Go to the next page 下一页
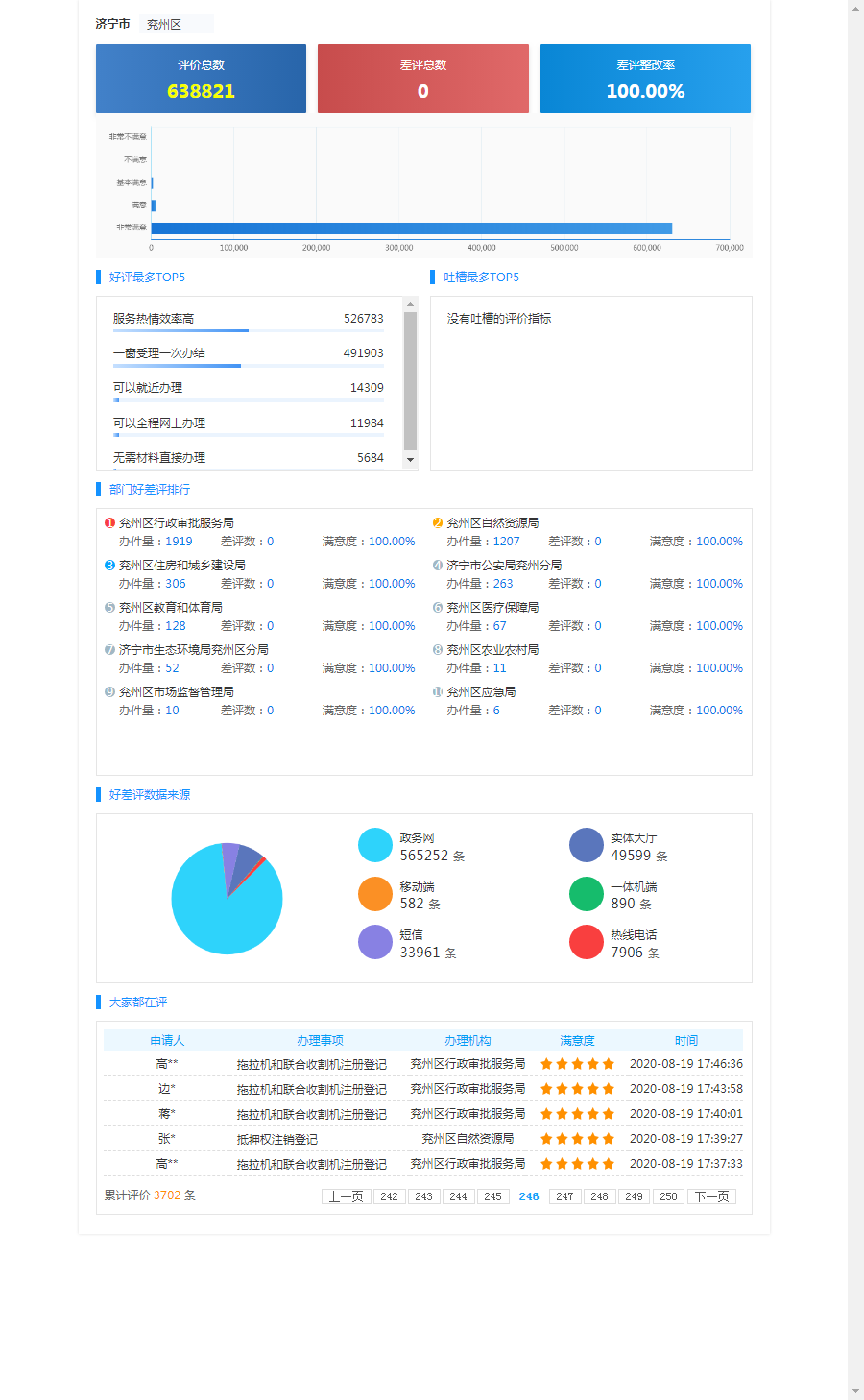This screenshot has width=864, height=1400. pos(711,1196)
